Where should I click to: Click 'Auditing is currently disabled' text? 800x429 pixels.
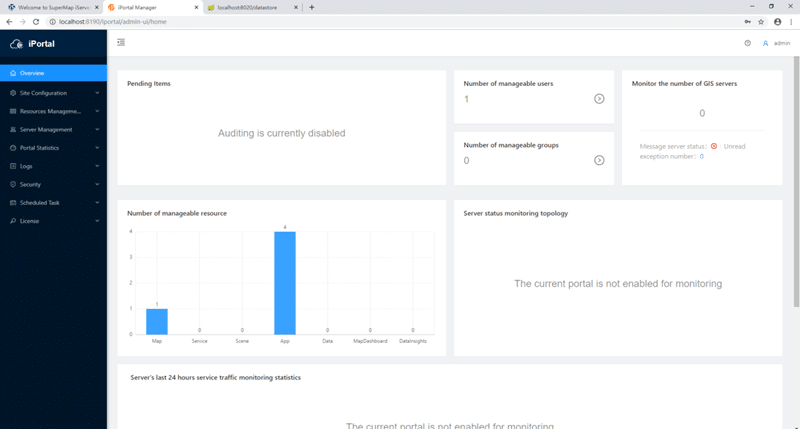(282, 133)
